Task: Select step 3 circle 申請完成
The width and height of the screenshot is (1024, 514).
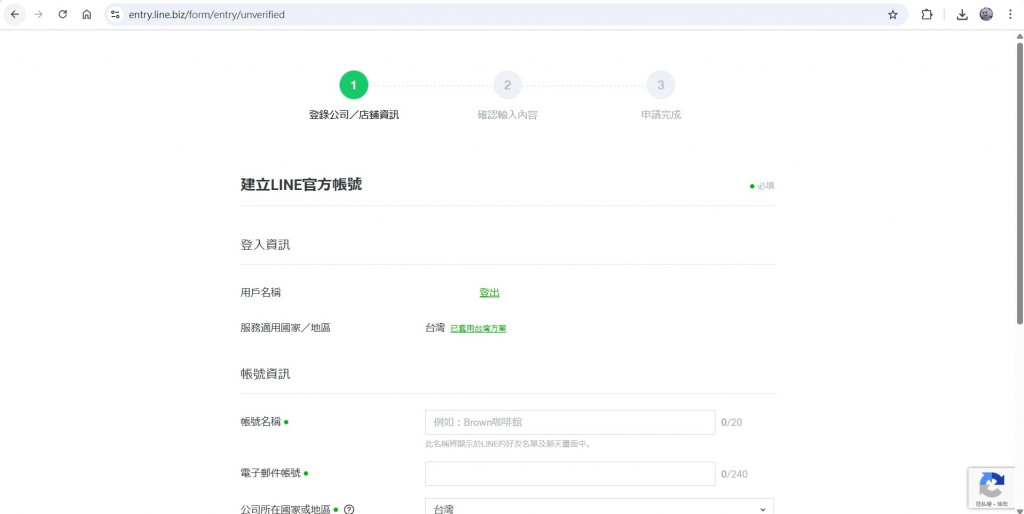Action: click(661, 85)
